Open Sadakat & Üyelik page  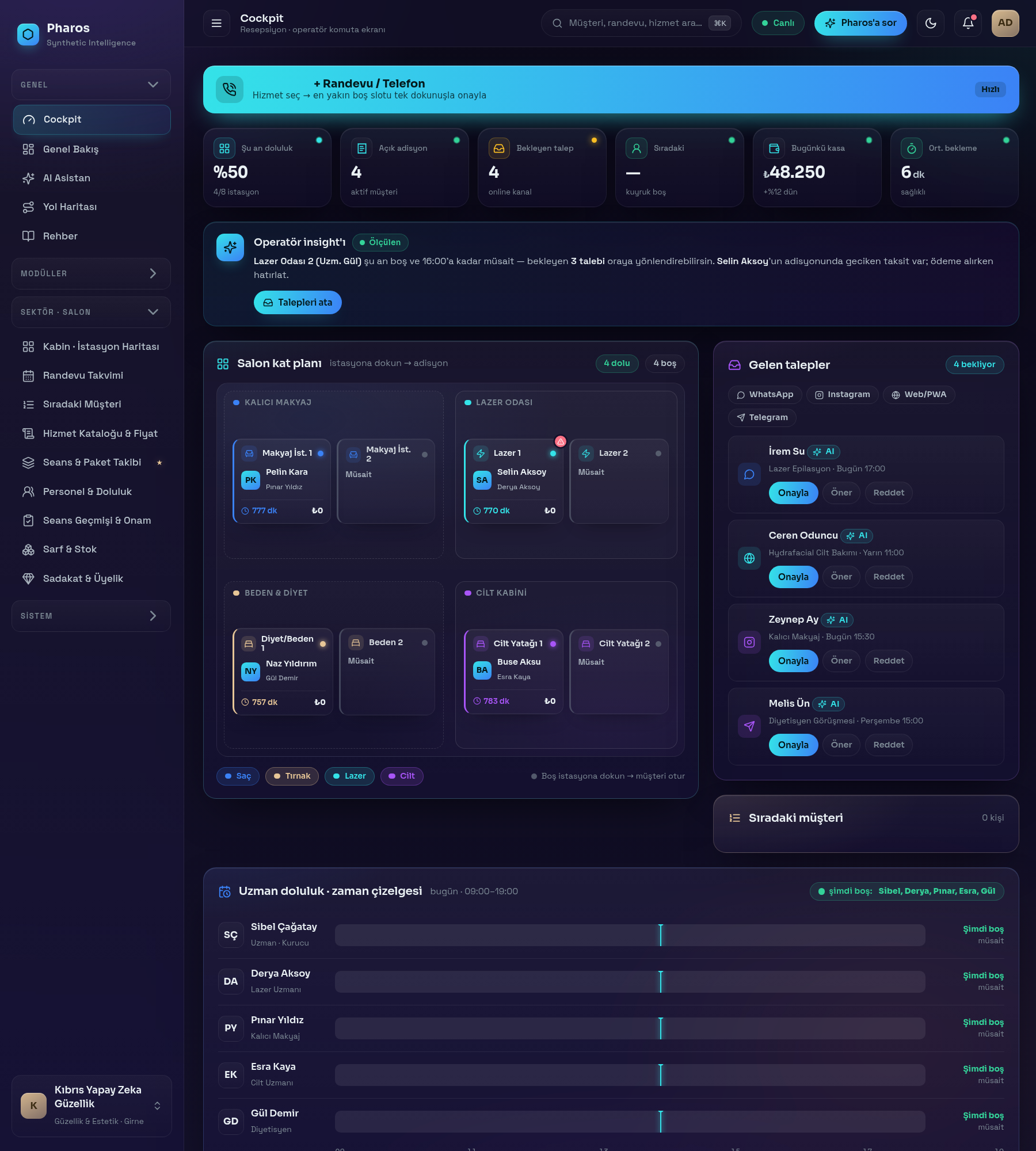(x=92, y=578)
